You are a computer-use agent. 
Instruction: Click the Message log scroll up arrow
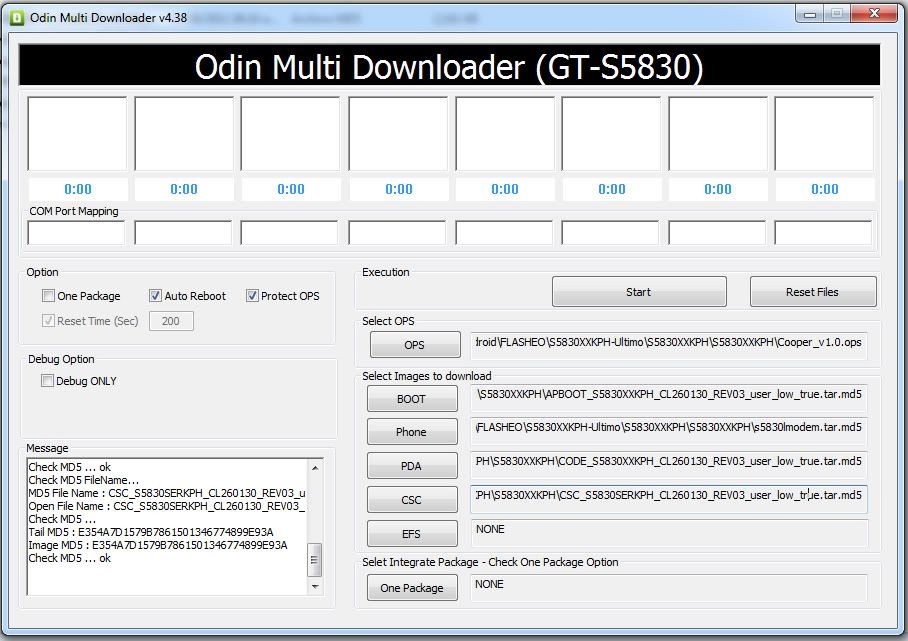[x=315, y=467]
